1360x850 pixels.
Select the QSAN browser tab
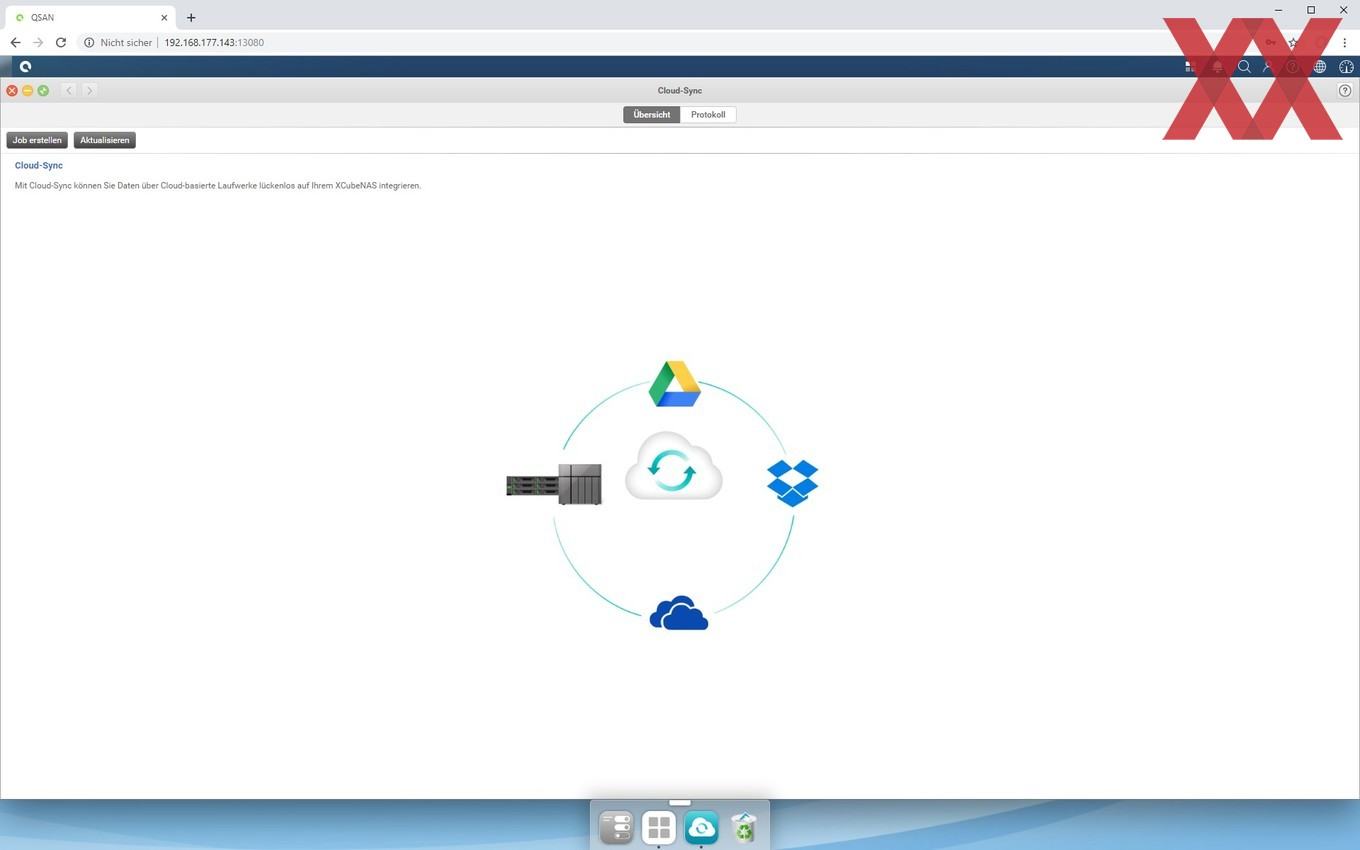click(90, 18)
